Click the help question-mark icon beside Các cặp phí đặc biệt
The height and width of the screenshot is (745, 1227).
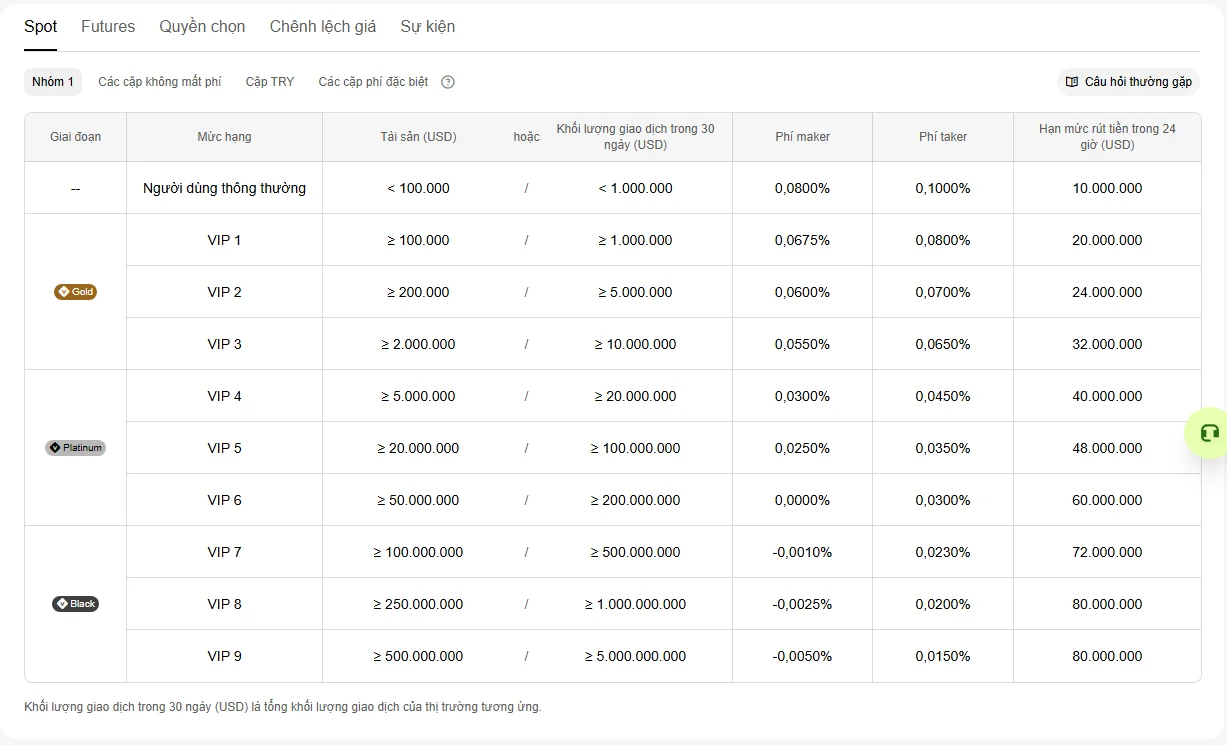tap(448, 82)
